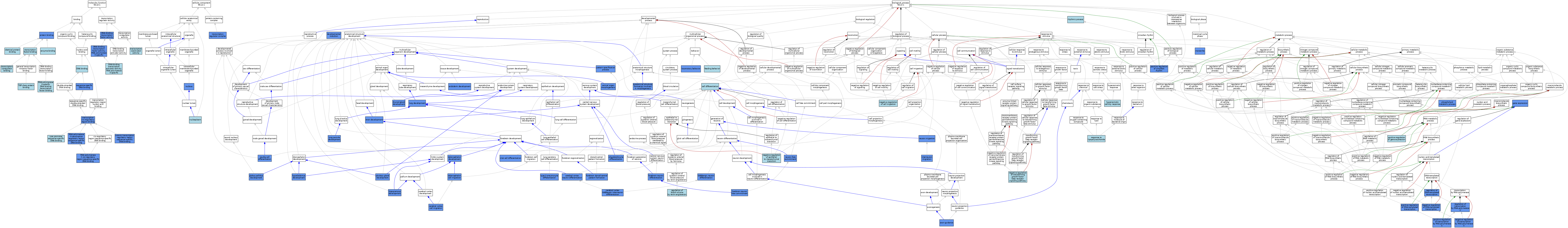This screenshot has height=228, width=1568.
Task: Select the rhythmic process node
Action: tap(1076, 19)
